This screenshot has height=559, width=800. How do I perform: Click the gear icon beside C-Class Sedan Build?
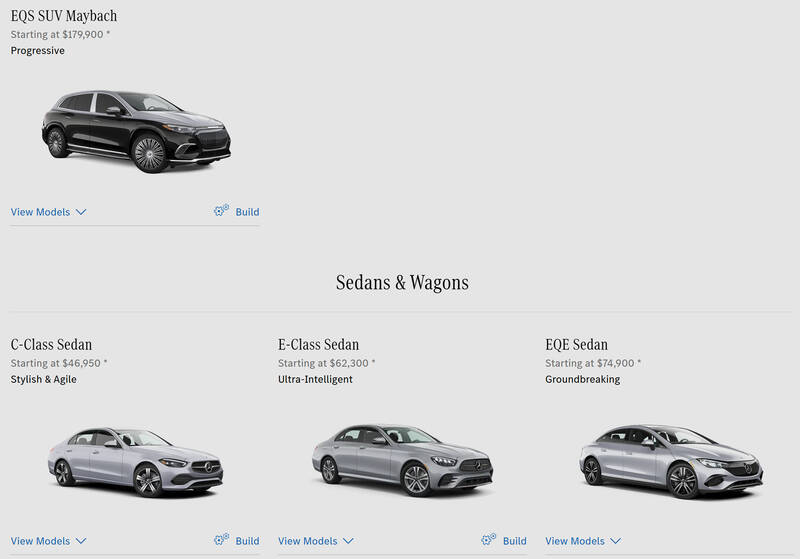tap(221, 539)
